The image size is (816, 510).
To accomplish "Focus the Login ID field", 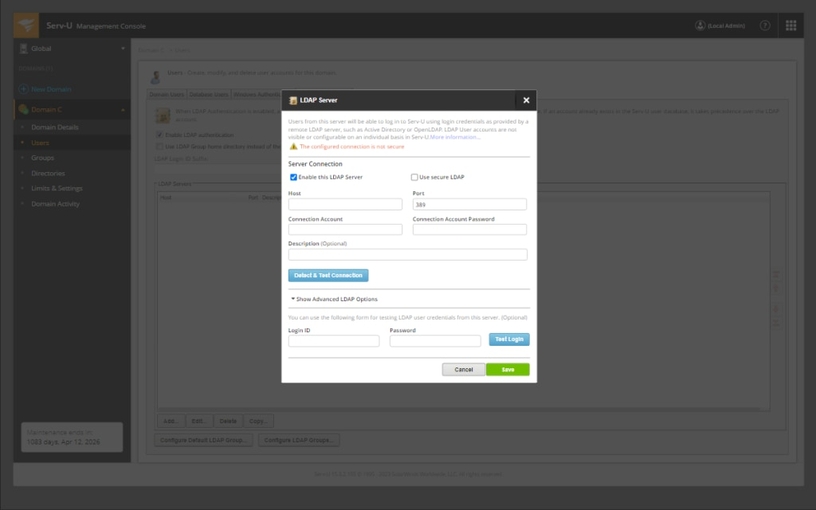I will click(x=334, y=341).
